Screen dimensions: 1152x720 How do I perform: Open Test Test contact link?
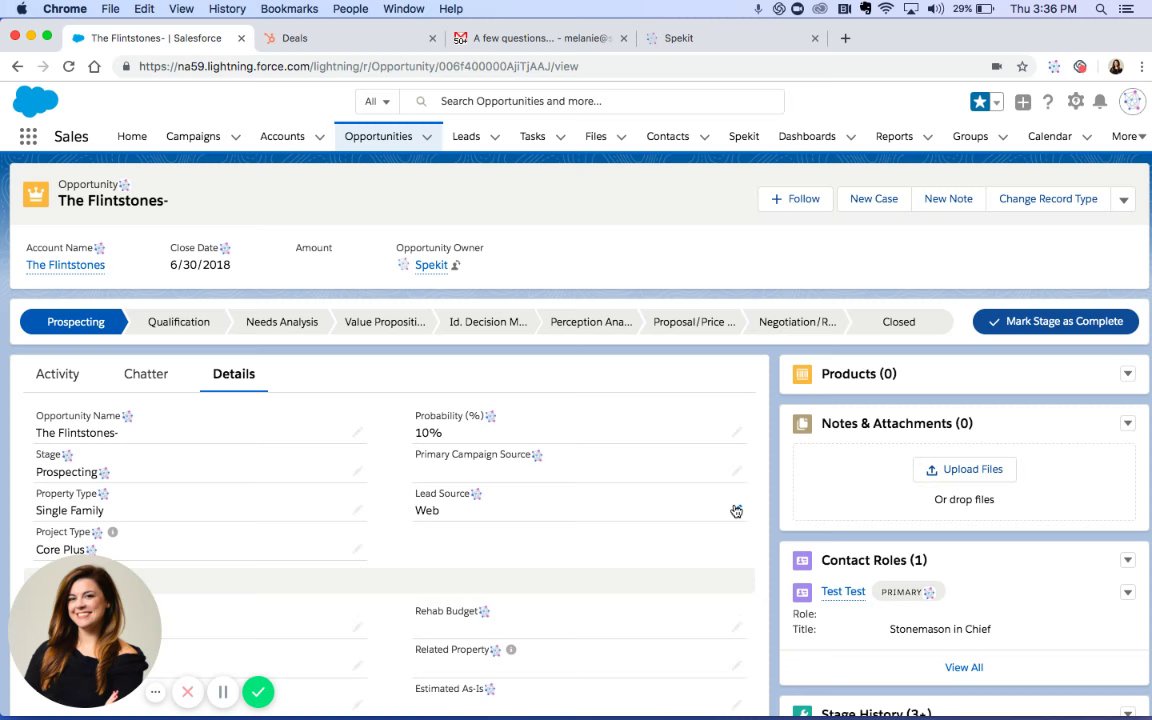click(x=843, y=591)
